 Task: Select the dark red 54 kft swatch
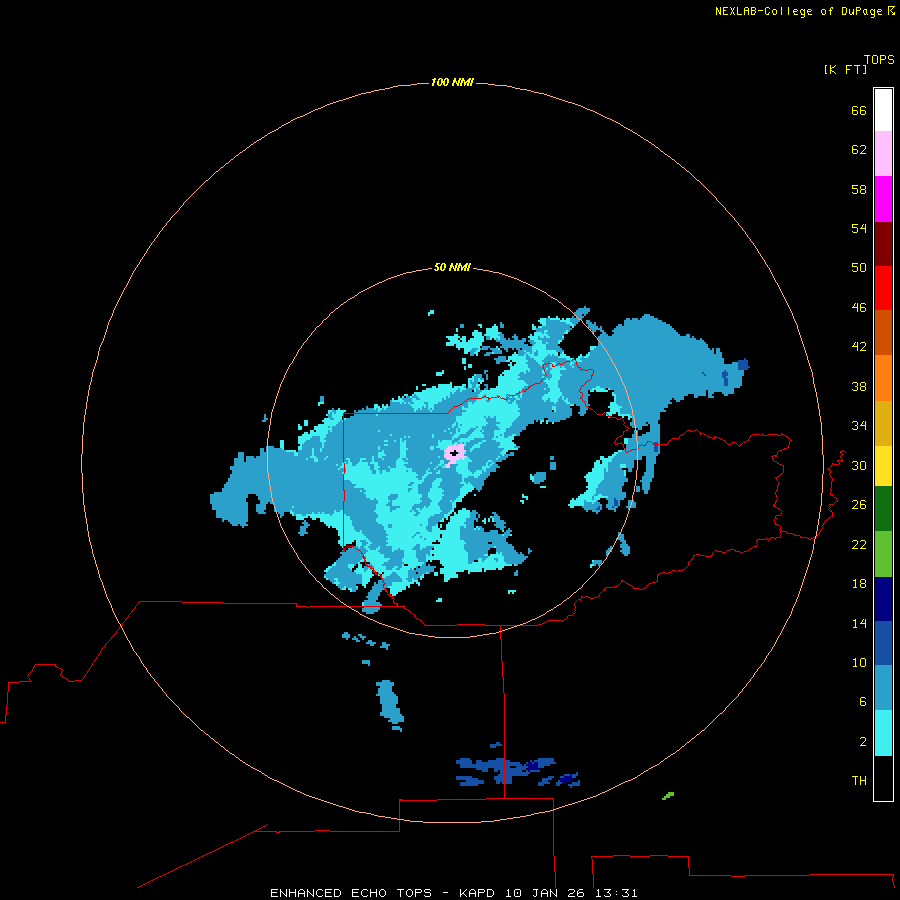[x=883, y=243]
